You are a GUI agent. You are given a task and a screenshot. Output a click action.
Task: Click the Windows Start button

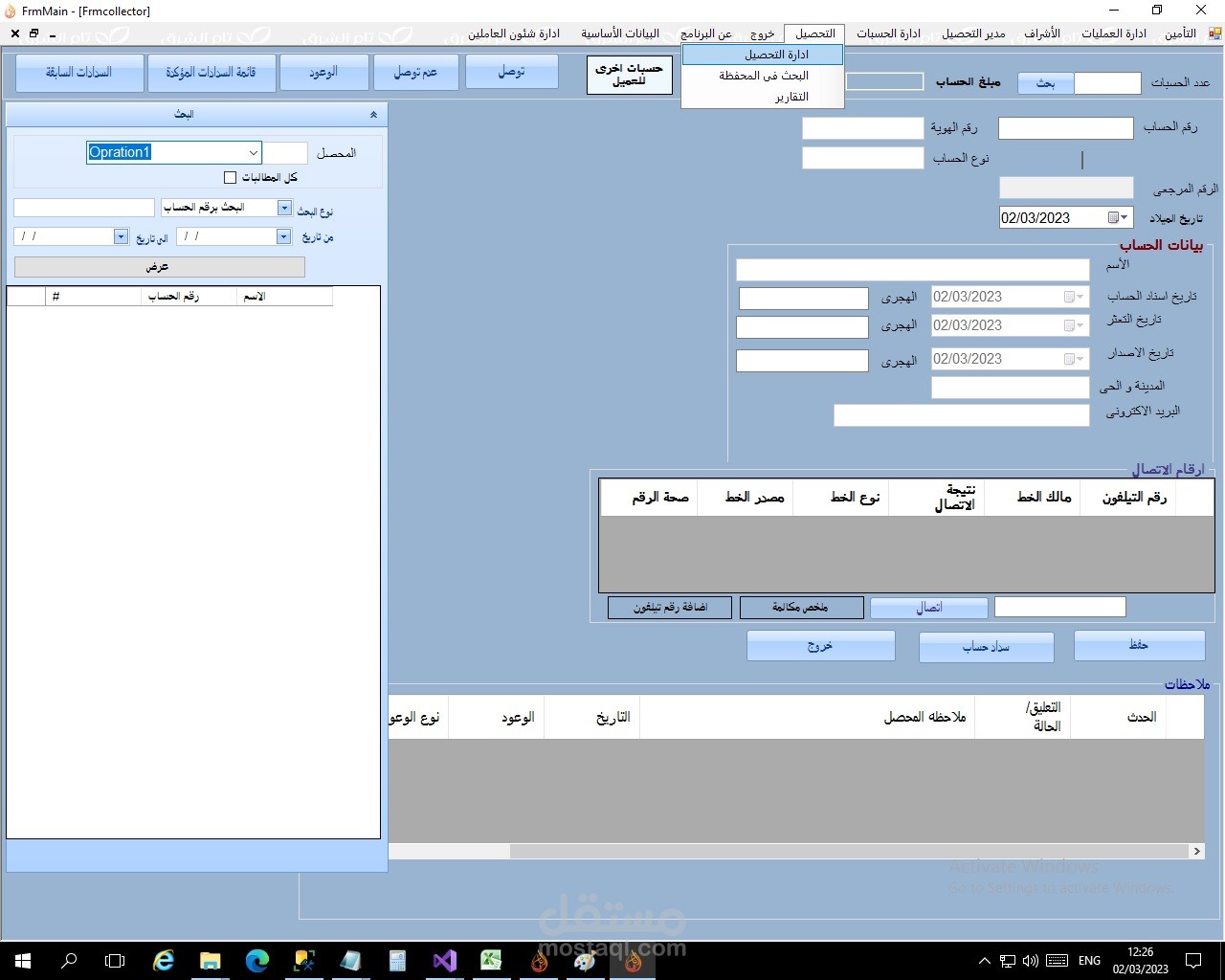pos(23,960)
